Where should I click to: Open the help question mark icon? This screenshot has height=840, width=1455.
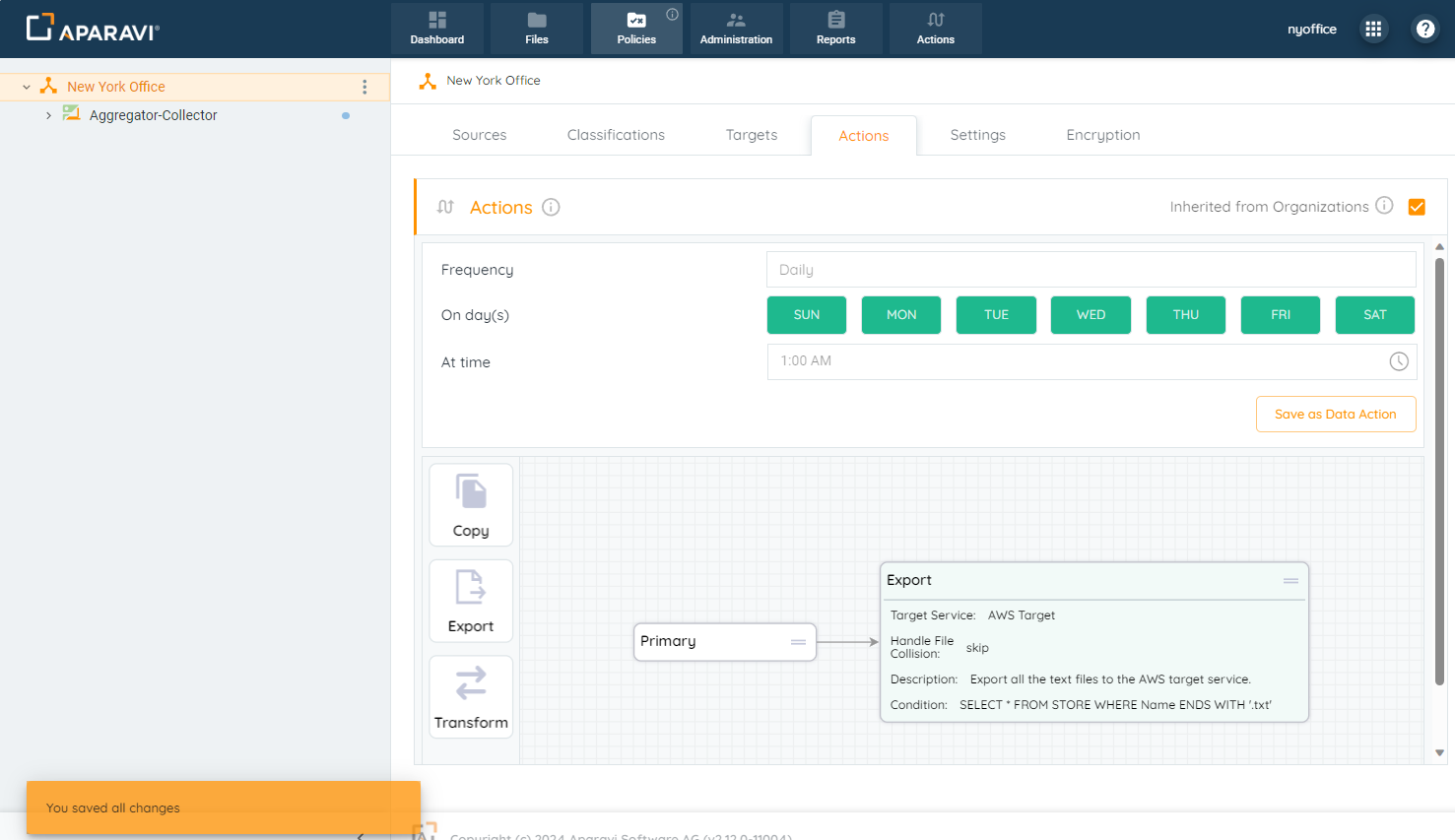point(1424,29)
